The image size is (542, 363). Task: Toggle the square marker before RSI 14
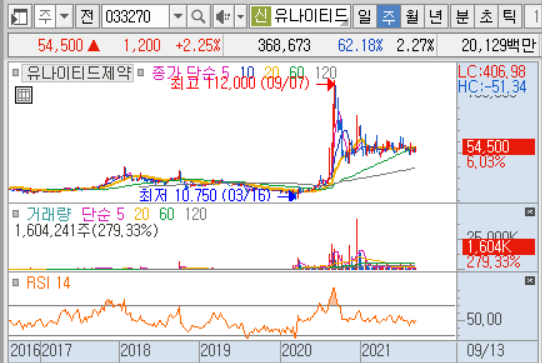pos(15,283)
